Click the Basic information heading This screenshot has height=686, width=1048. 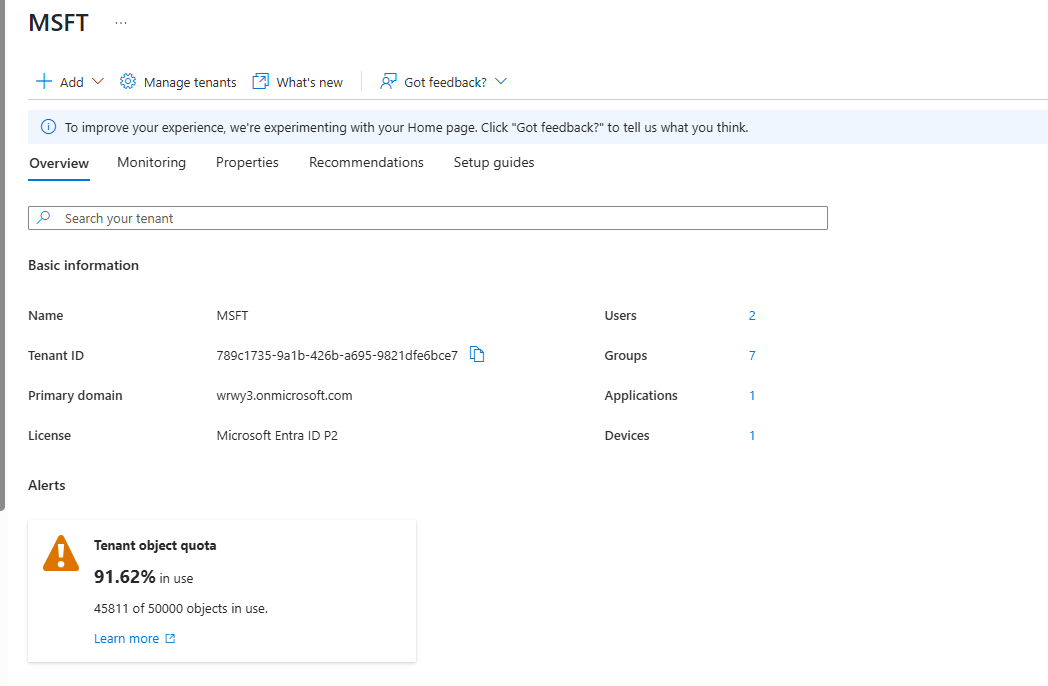coord(84,265)
